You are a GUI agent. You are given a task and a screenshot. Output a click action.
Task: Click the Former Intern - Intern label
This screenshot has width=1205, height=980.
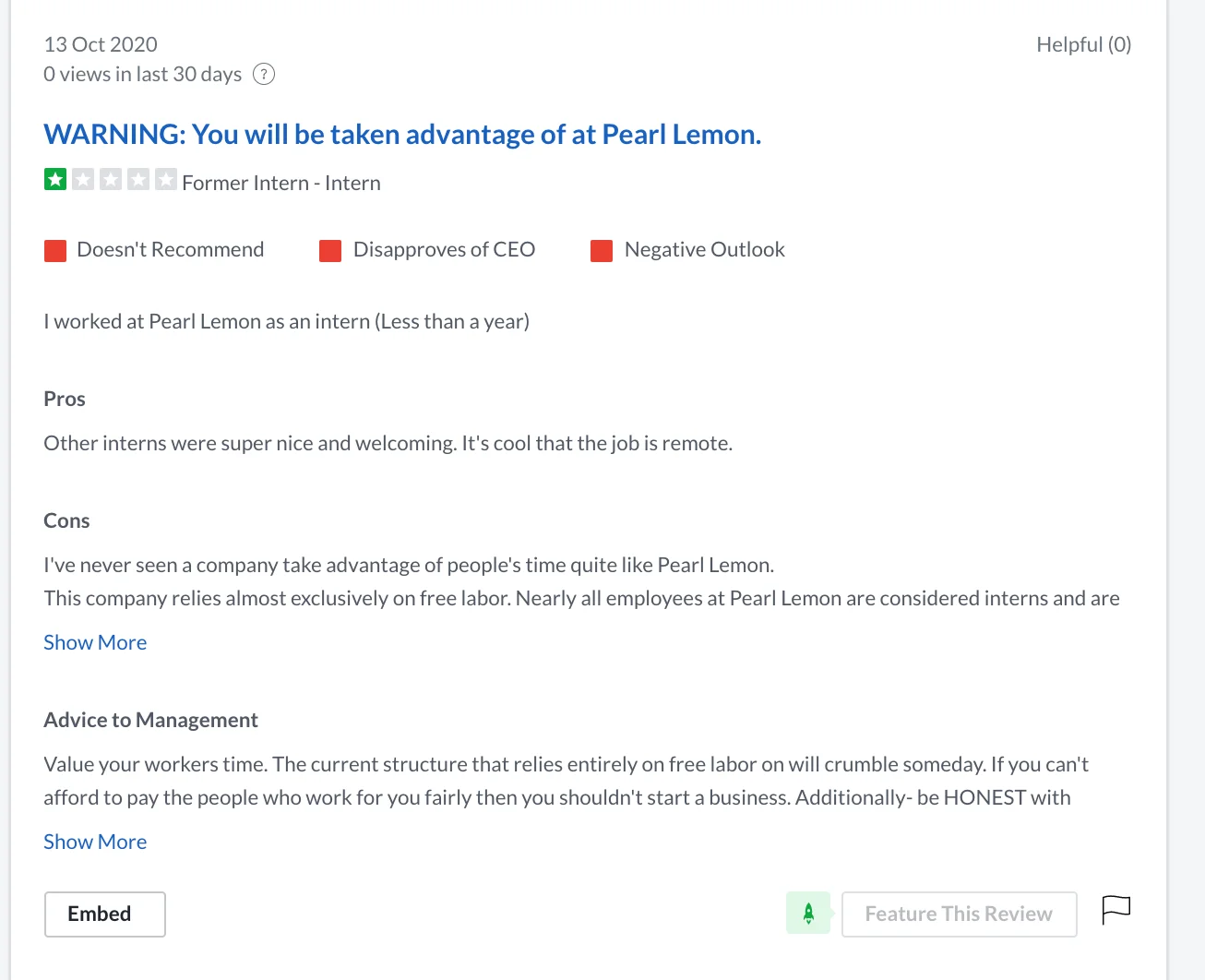(x=281, y=183)
